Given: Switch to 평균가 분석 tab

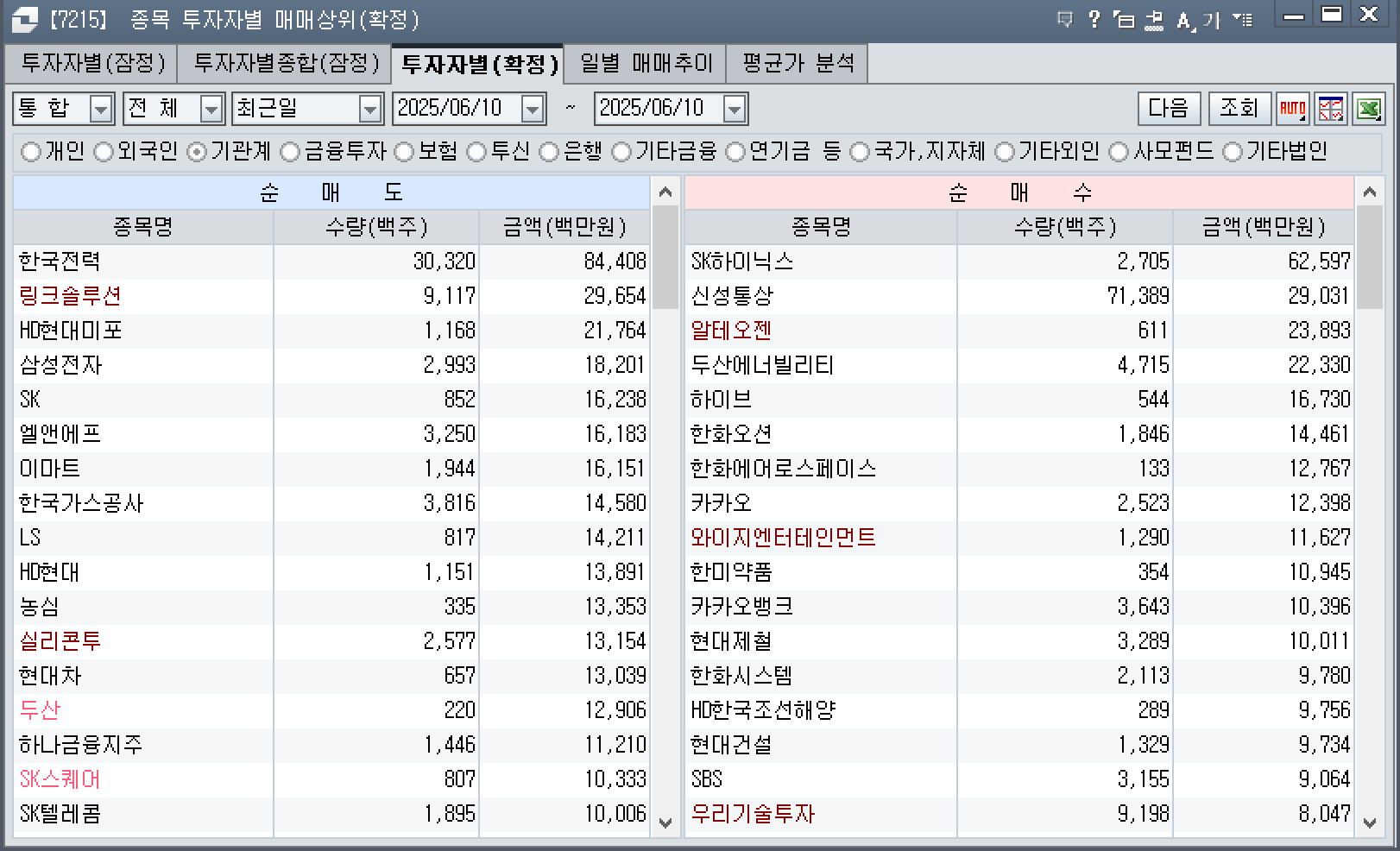Looking at the screenshot, I should (798, 63).
